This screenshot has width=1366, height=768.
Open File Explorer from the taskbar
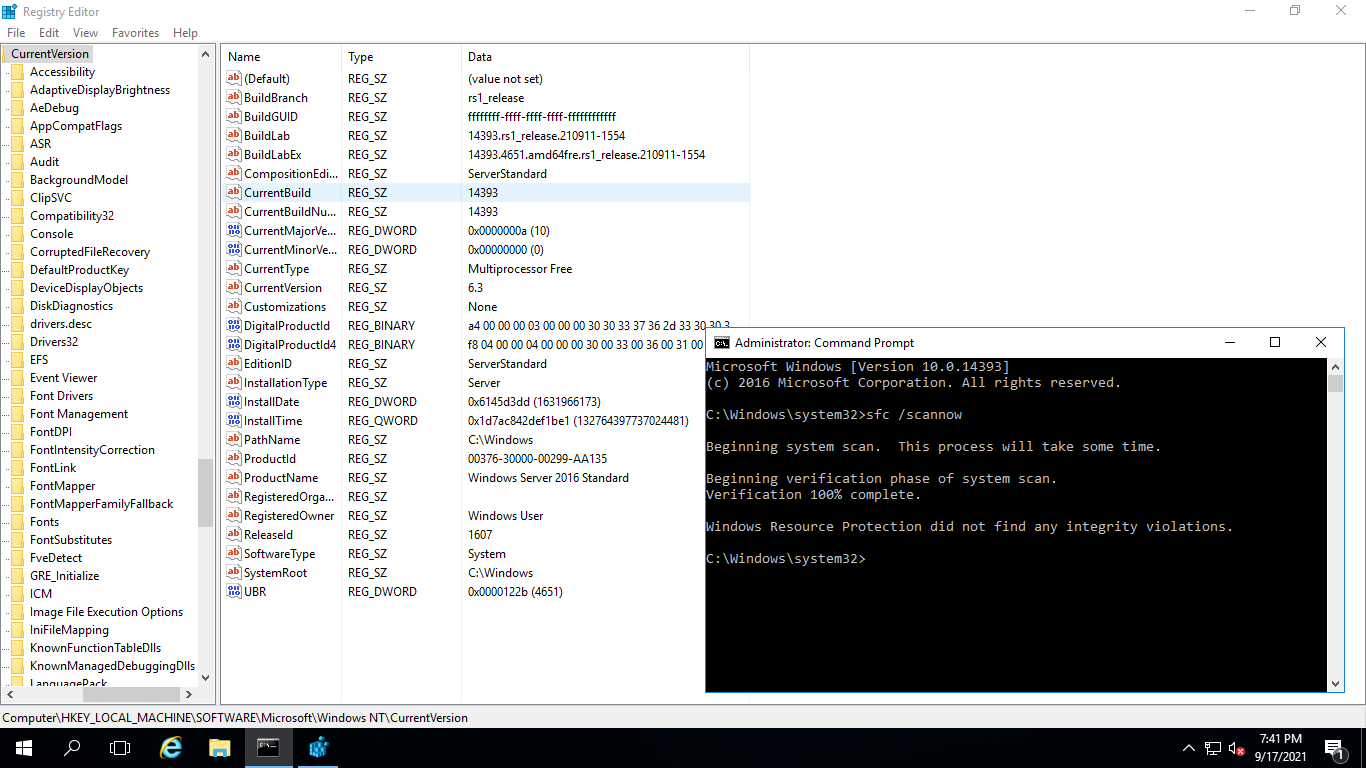tap(220, 747)
